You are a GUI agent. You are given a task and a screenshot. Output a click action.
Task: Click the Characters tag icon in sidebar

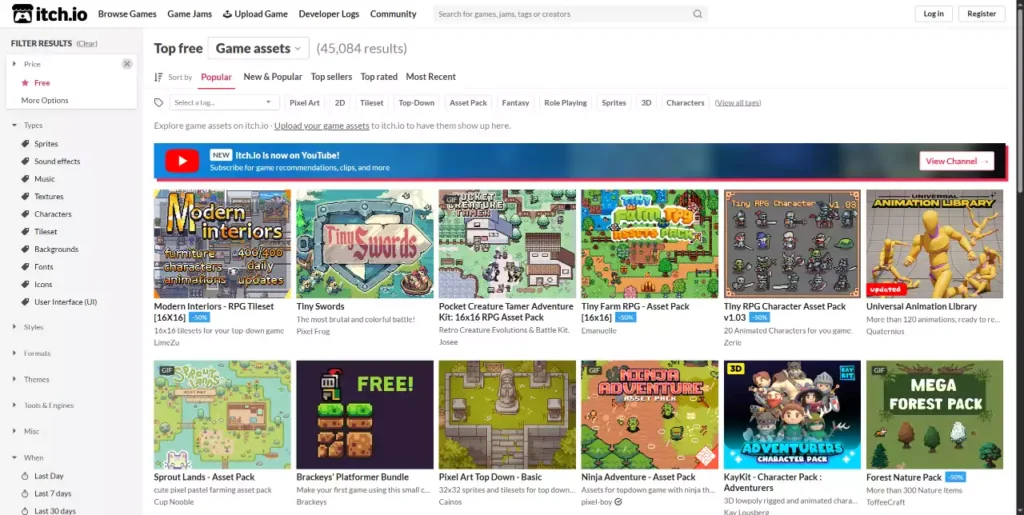click(25, 214)
